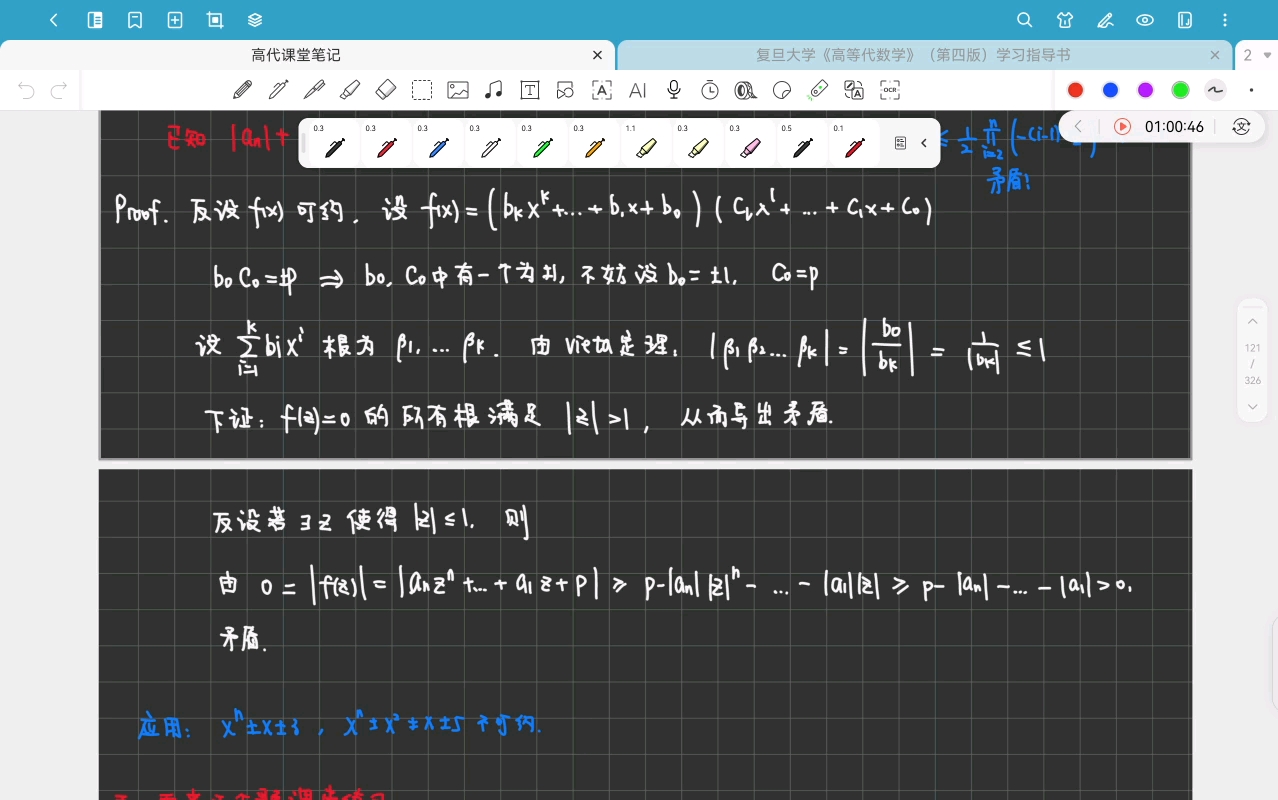
Task: Collapse the pen presets bar
Action: tap(924, 143)
